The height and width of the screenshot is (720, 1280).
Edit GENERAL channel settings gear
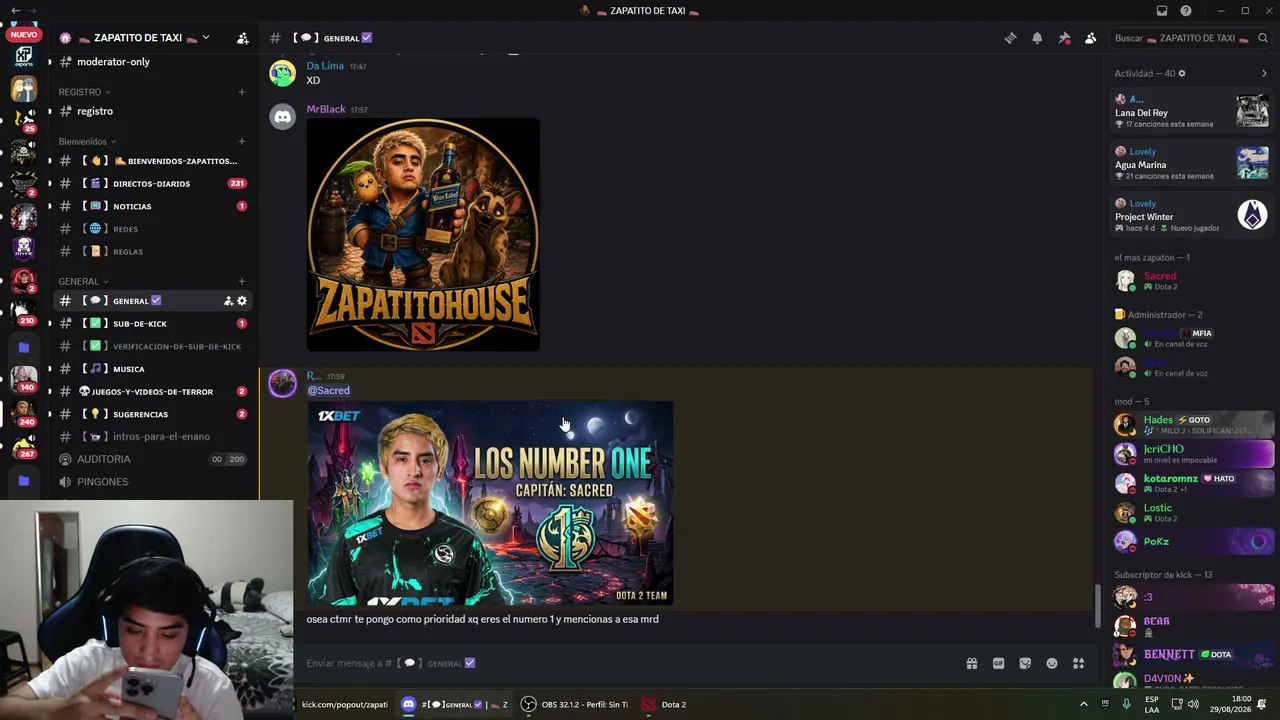point(242,301)
